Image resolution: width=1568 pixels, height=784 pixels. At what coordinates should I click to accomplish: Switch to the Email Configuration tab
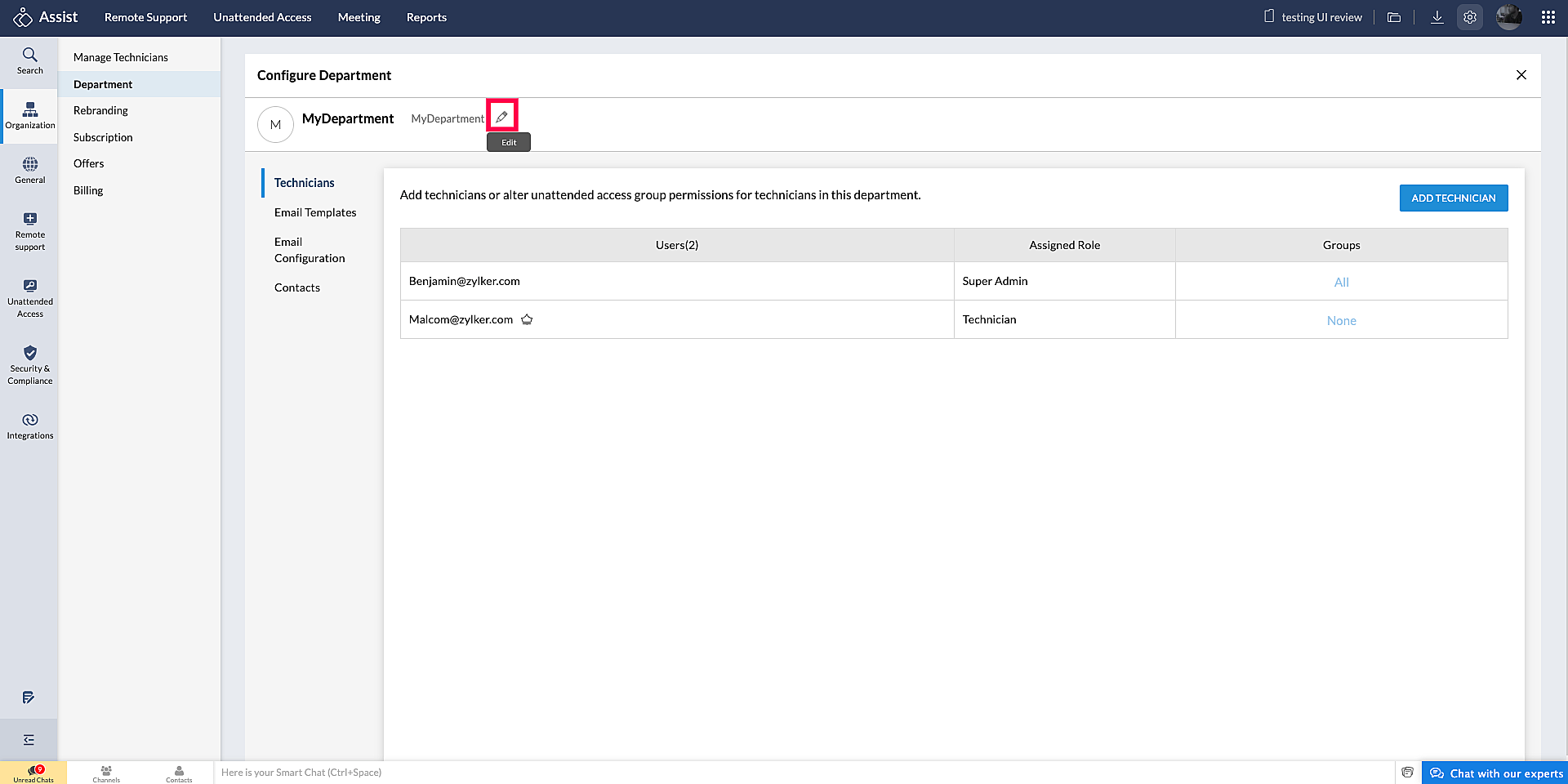pos(310,250)
